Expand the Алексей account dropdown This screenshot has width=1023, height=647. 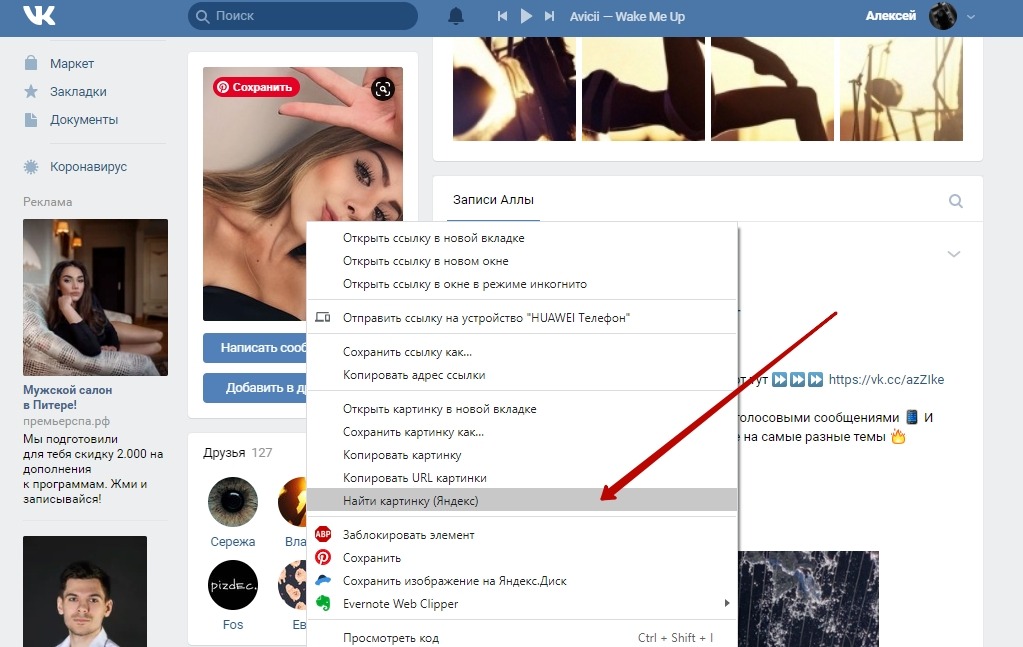point(970,16)
